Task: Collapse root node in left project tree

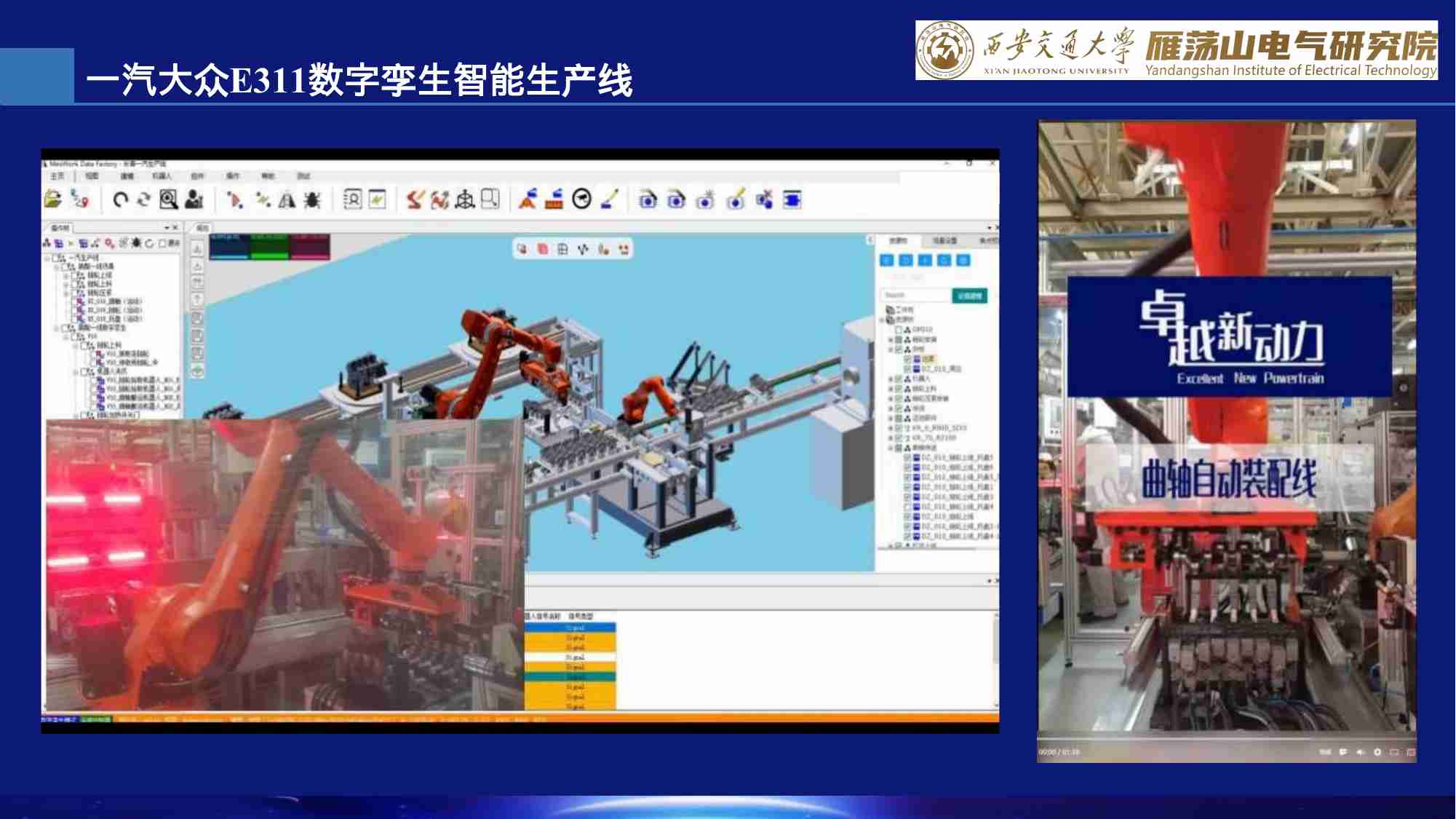Action: point(49,258)
